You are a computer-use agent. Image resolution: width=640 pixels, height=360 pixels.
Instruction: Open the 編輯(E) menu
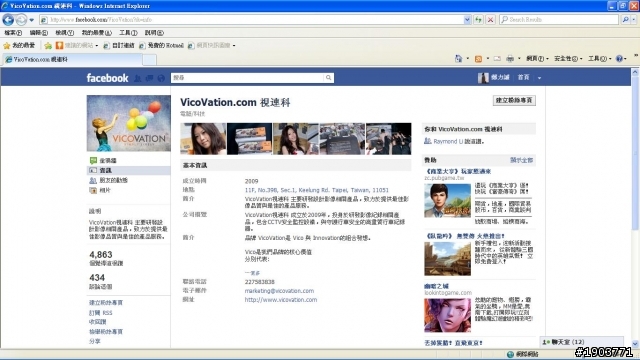(x=39, y=33)
